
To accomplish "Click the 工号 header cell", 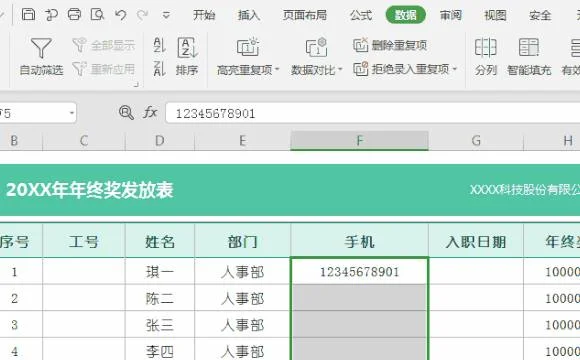I will 84,242.
